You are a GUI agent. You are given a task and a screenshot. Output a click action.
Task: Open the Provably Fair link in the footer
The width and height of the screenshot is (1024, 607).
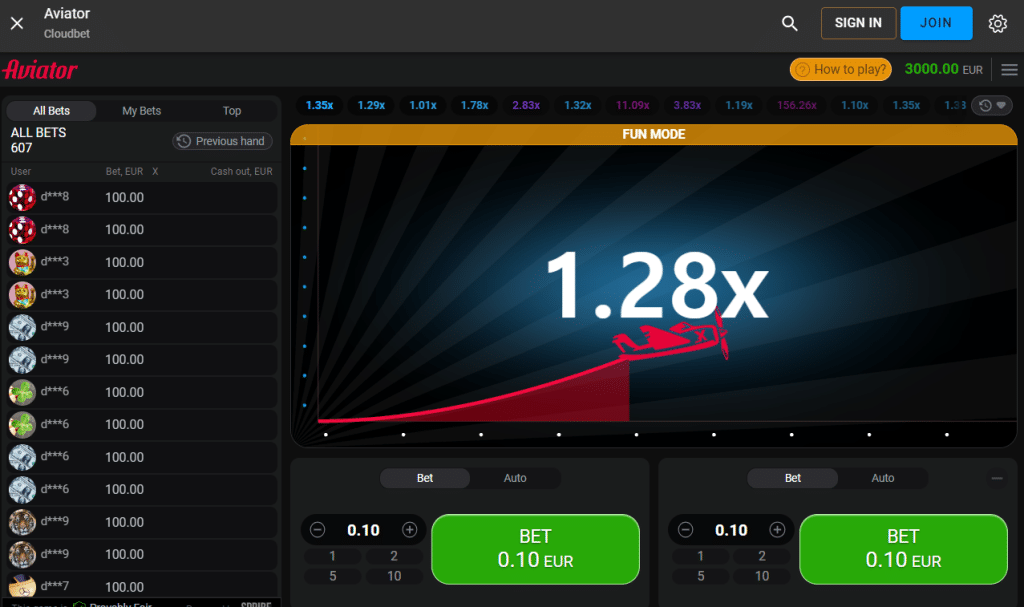(114, 604)
